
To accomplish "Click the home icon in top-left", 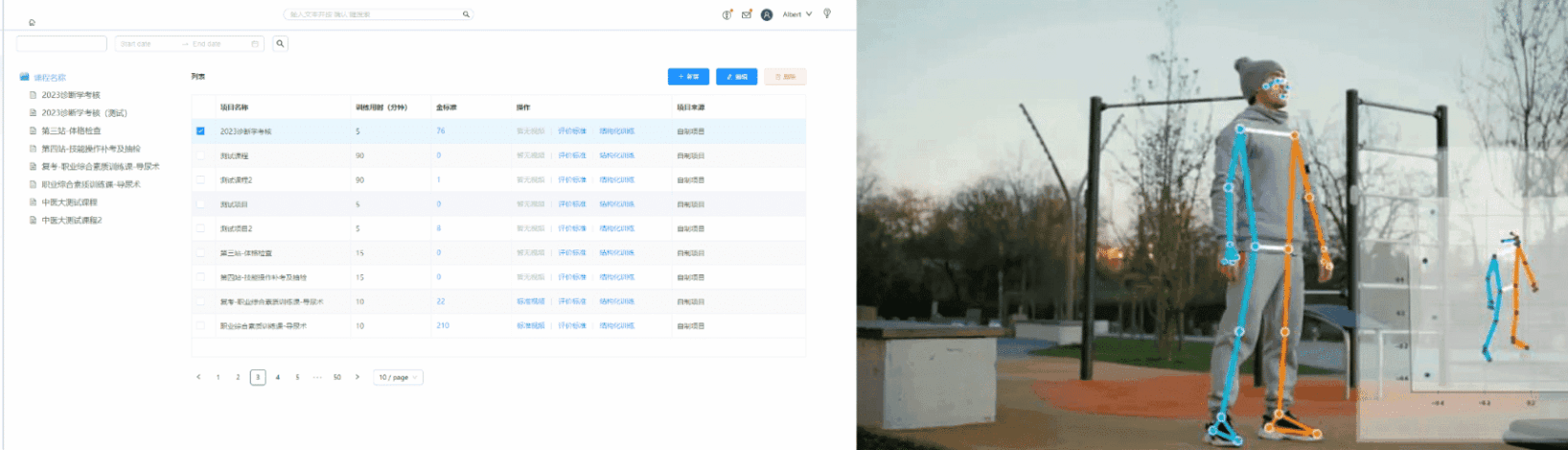I will [x=32, y=22].
